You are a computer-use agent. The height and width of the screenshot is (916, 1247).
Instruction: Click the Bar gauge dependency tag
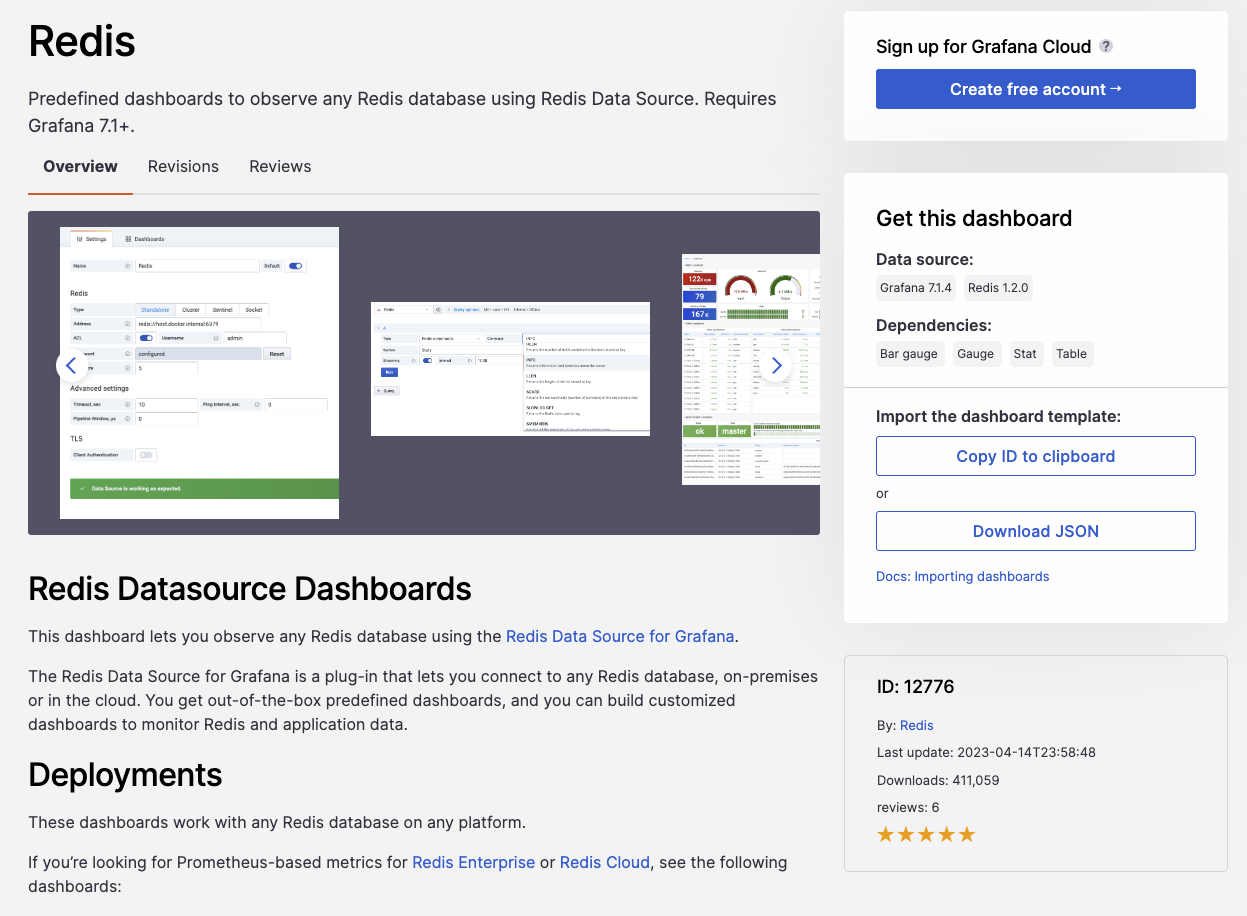909,354
